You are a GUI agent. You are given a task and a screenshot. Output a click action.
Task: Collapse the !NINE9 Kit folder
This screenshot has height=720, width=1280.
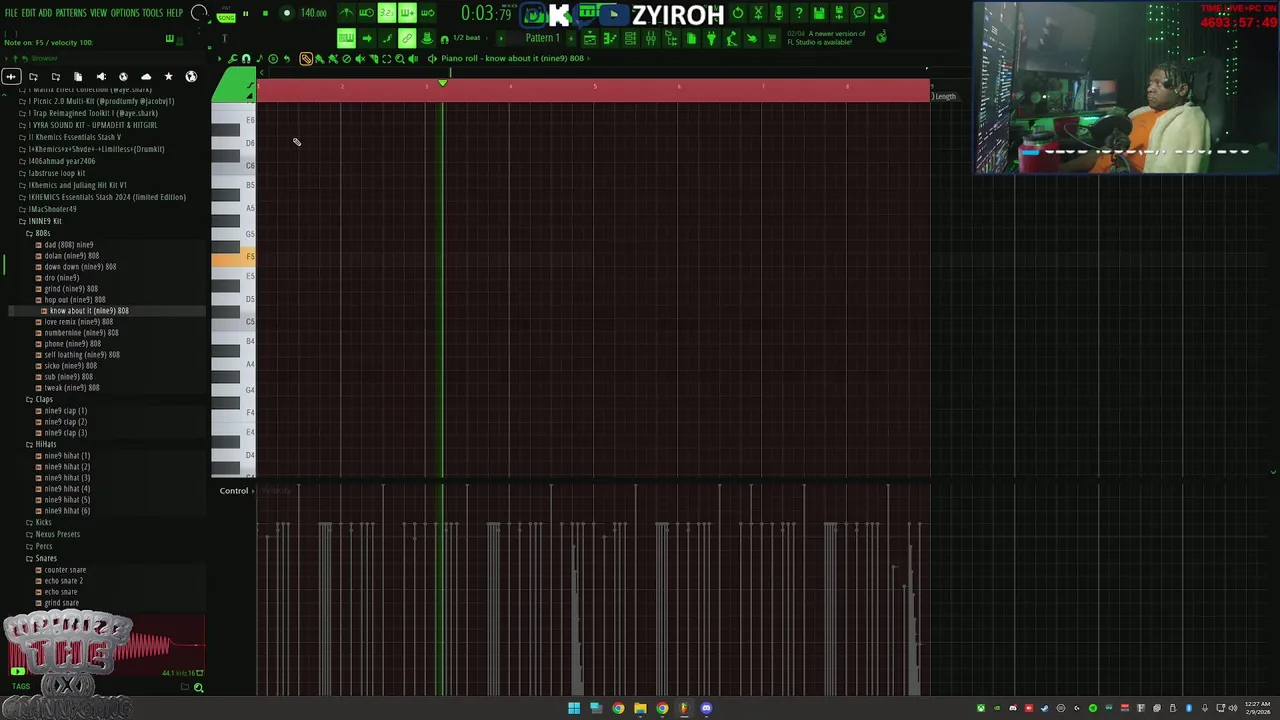click(45, 221)
